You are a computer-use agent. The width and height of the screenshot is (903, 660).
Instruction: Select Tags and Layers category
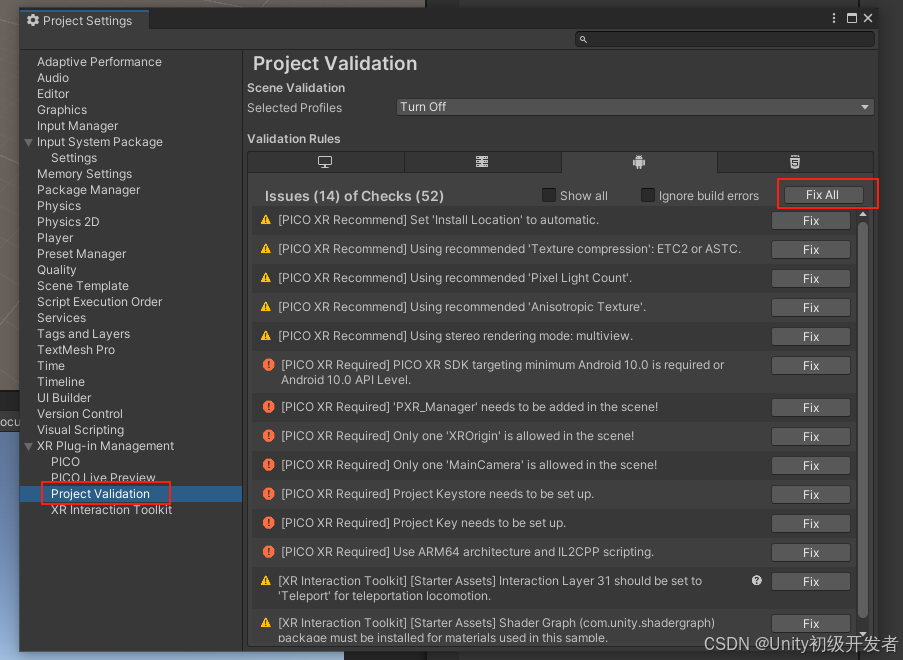click(84, 334)
